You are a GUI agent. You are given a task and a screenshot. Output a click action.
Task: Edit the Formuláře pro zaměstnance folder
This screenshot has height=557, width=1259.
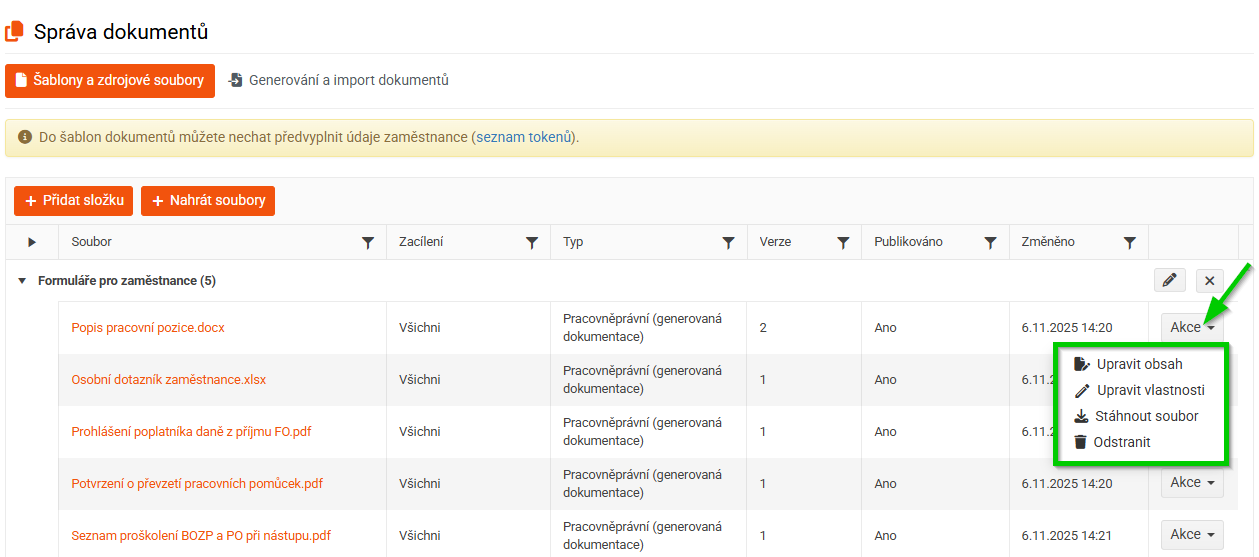[x=1169, y=281]
